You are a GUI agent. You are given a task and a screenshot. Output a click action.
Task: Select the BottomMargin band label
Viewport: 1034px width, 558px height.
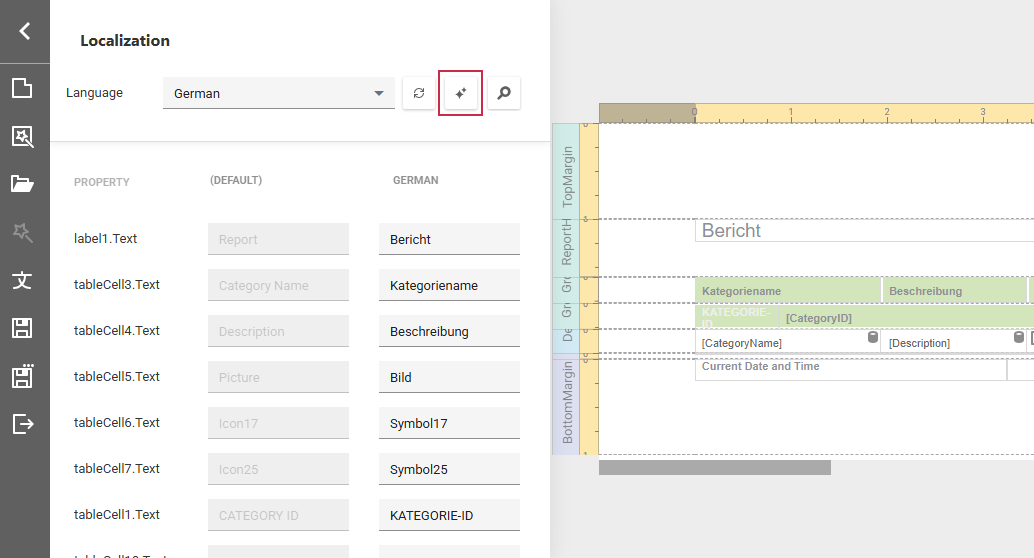[567, 405]
